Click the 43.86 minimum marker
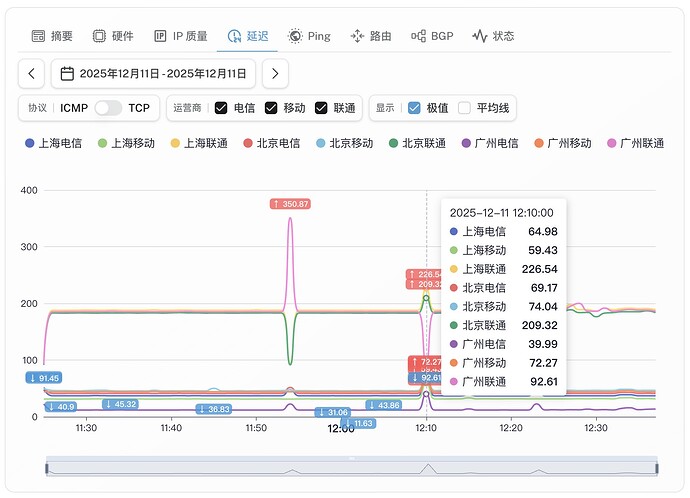The width and height of the screenshot is (690, 498). pos(383,405)
